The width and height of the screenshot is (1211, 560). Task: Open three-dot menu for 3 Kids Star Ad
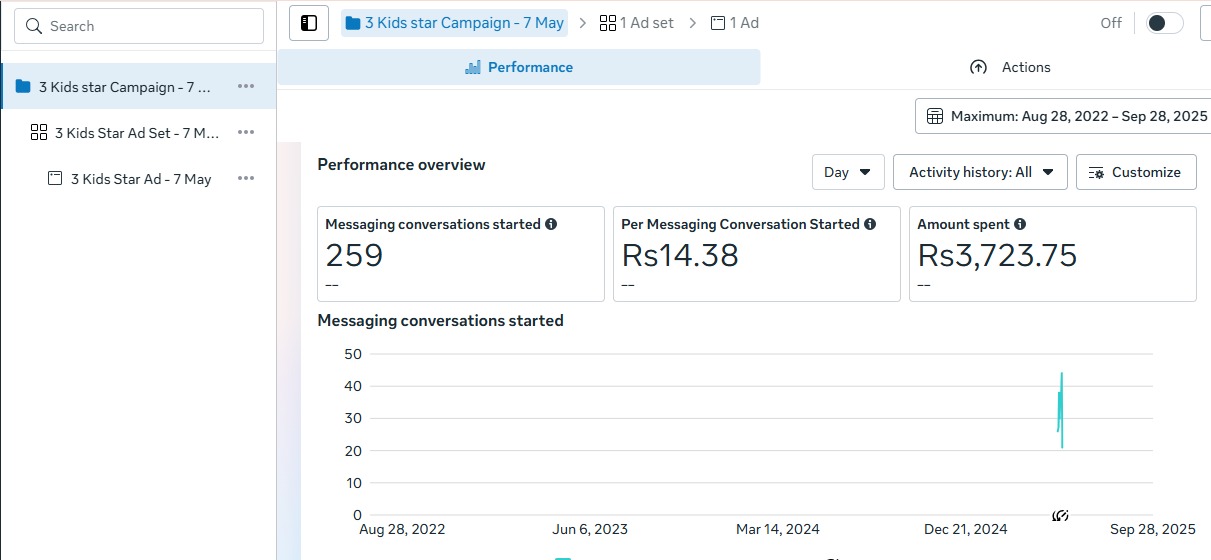tap(246, 179)
